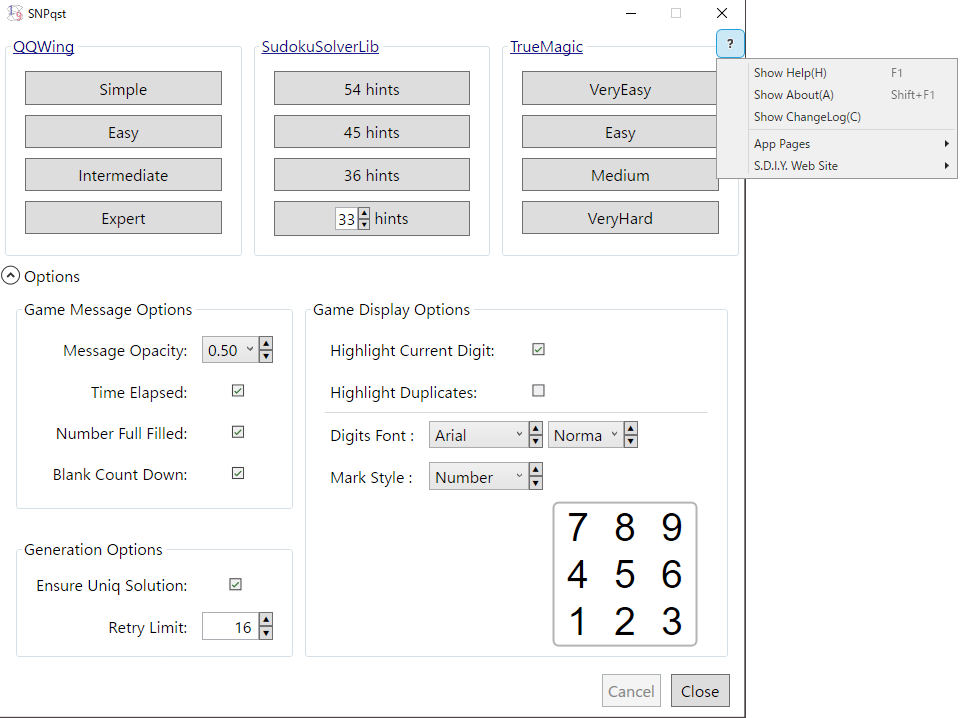The image size is (960, 718).
Task: Click the Close button at bottom
Action: [700, 691]
